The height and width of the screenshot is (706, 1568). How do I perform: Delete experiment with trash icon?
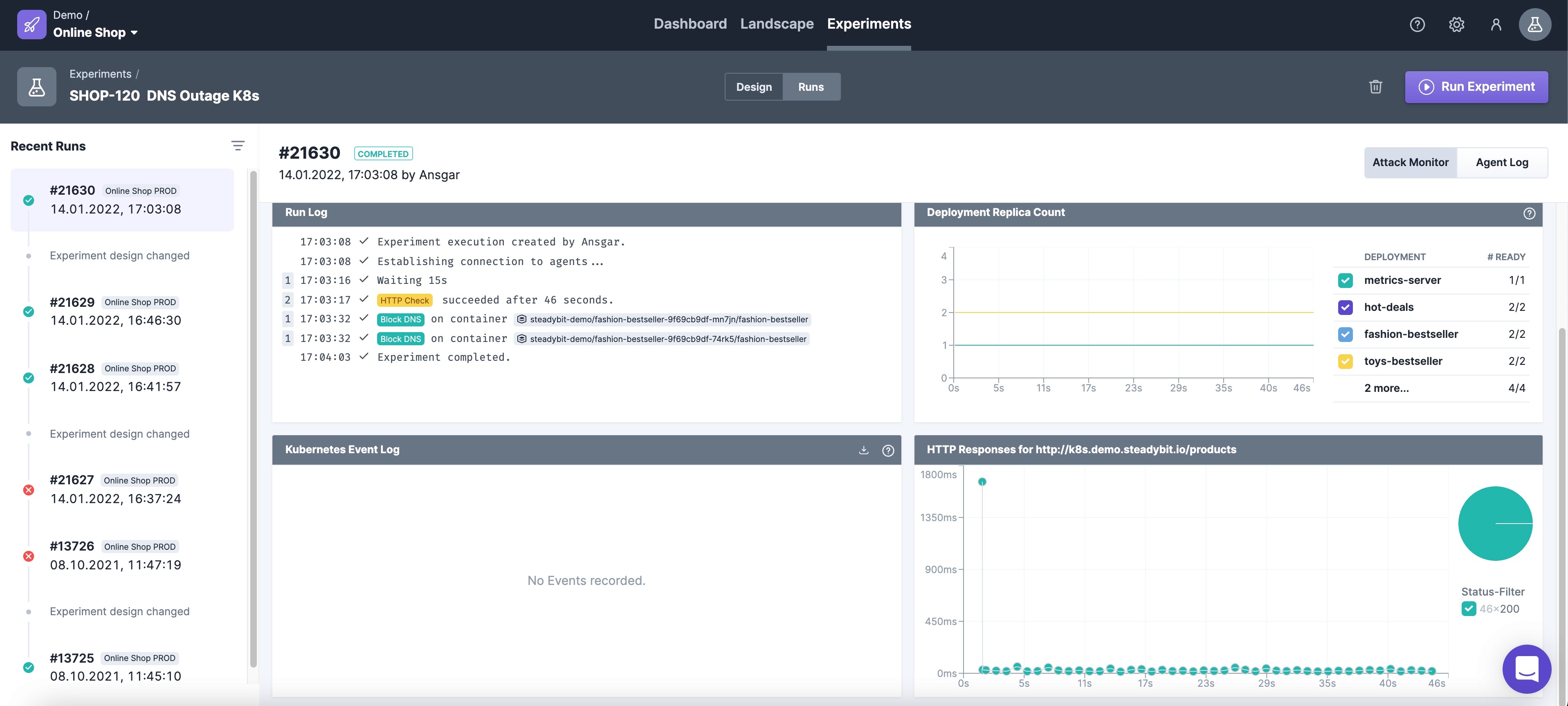tap(1376, 87)
